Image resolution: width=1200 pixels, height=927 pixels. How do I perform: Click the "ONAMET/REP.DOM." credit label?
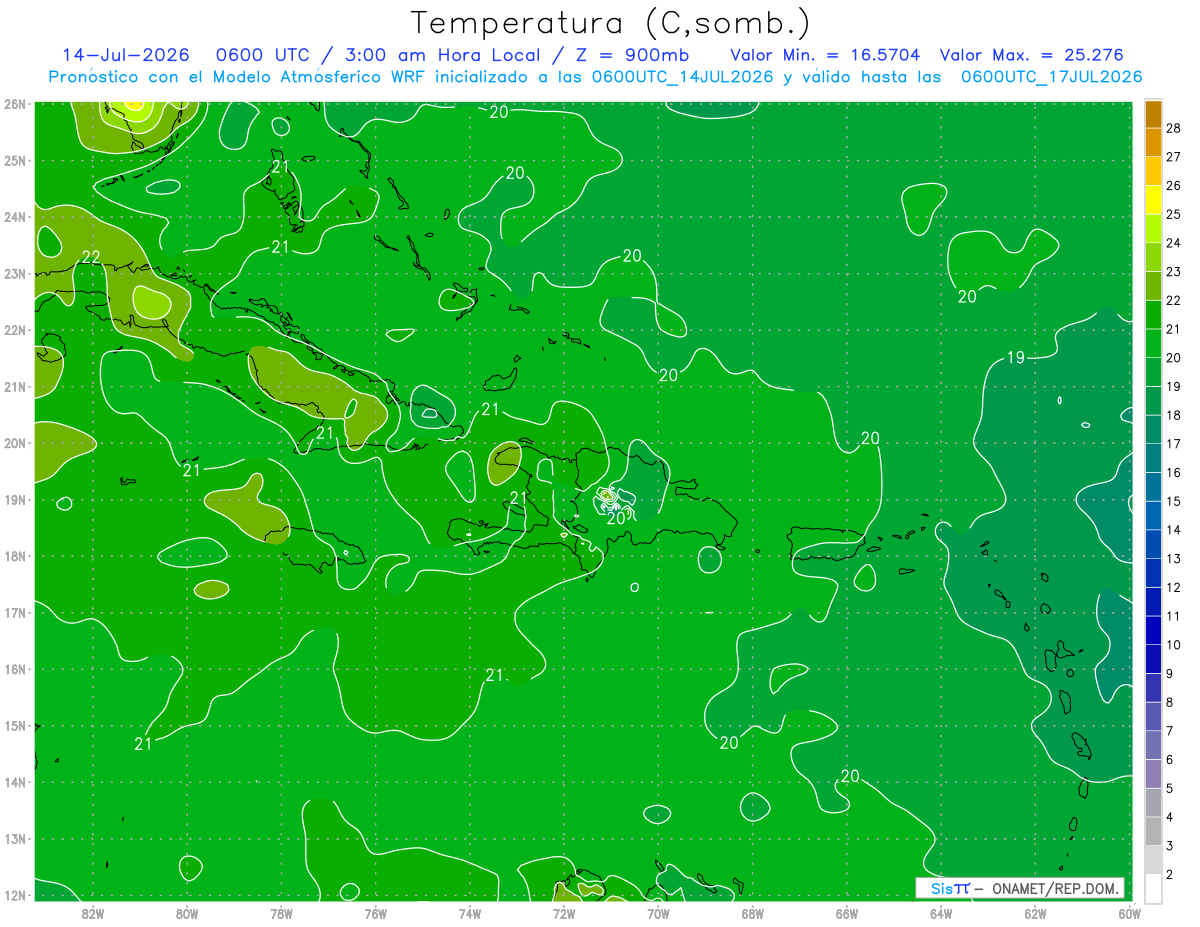click(1055, 888)
